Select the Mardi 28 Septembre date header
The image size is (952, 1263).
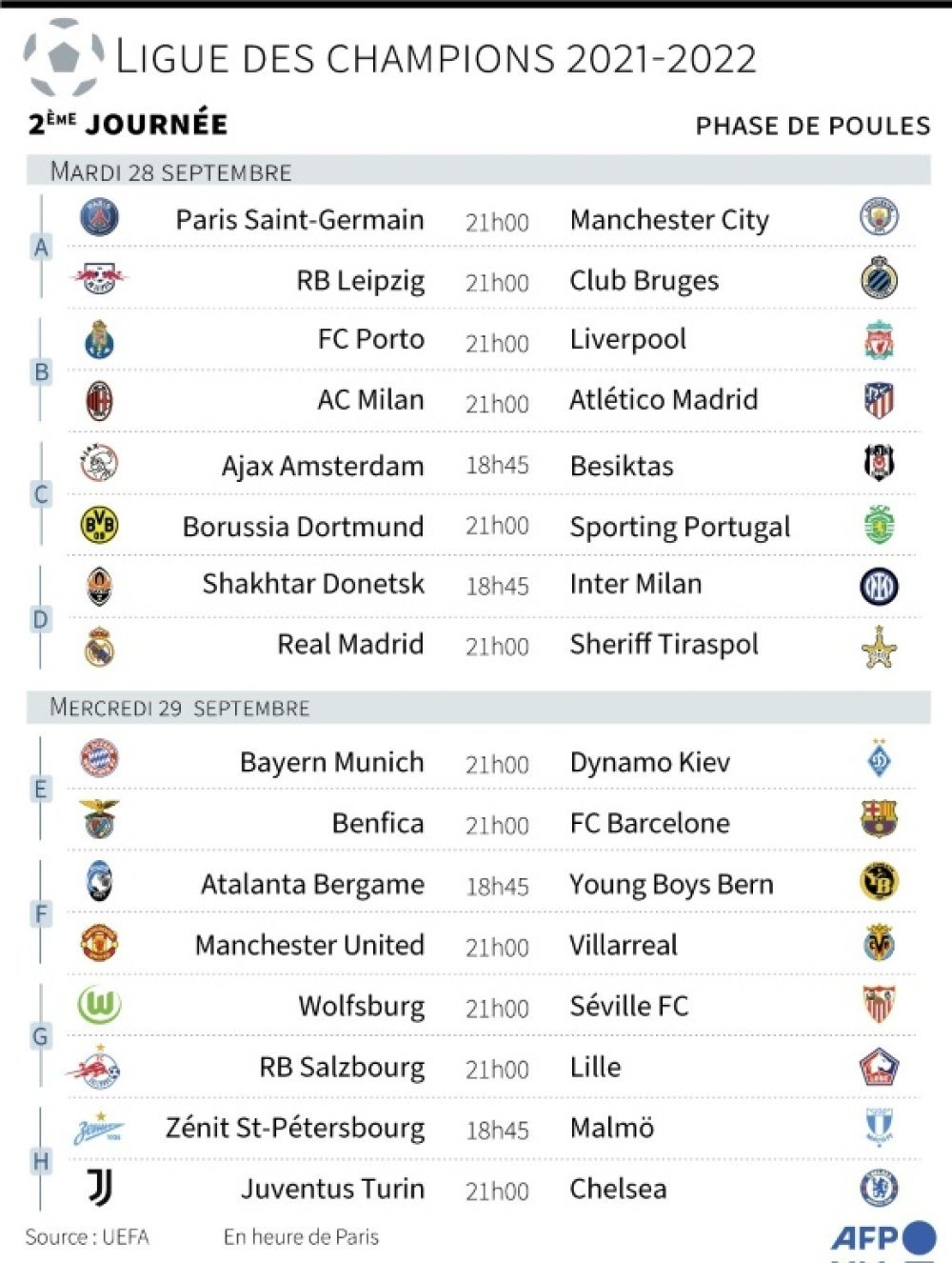pyautogui.click(x=478, y=171)
